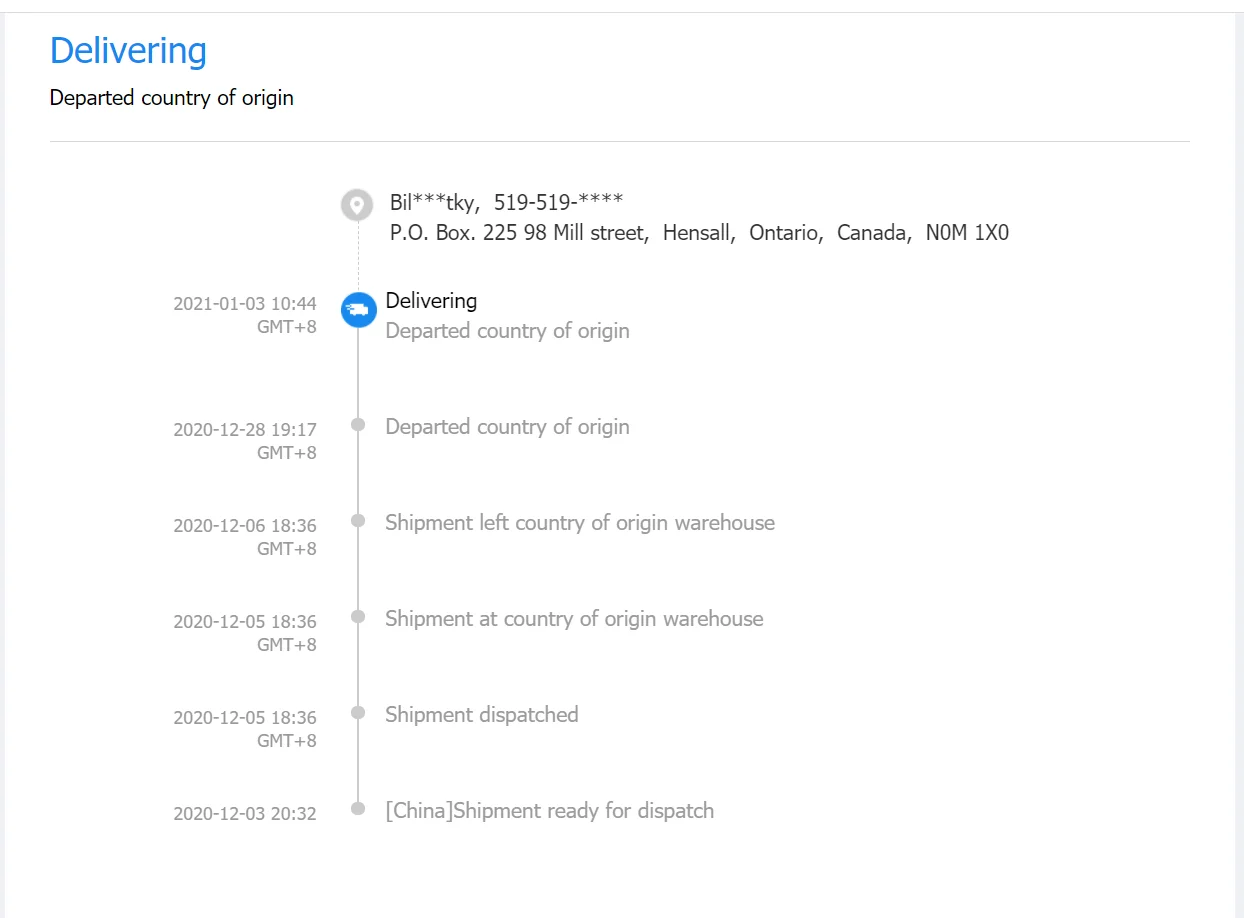Screen dimensions: 1244x918
Task: Click the location pin icon beside the address
Action: tap(357, 205)
